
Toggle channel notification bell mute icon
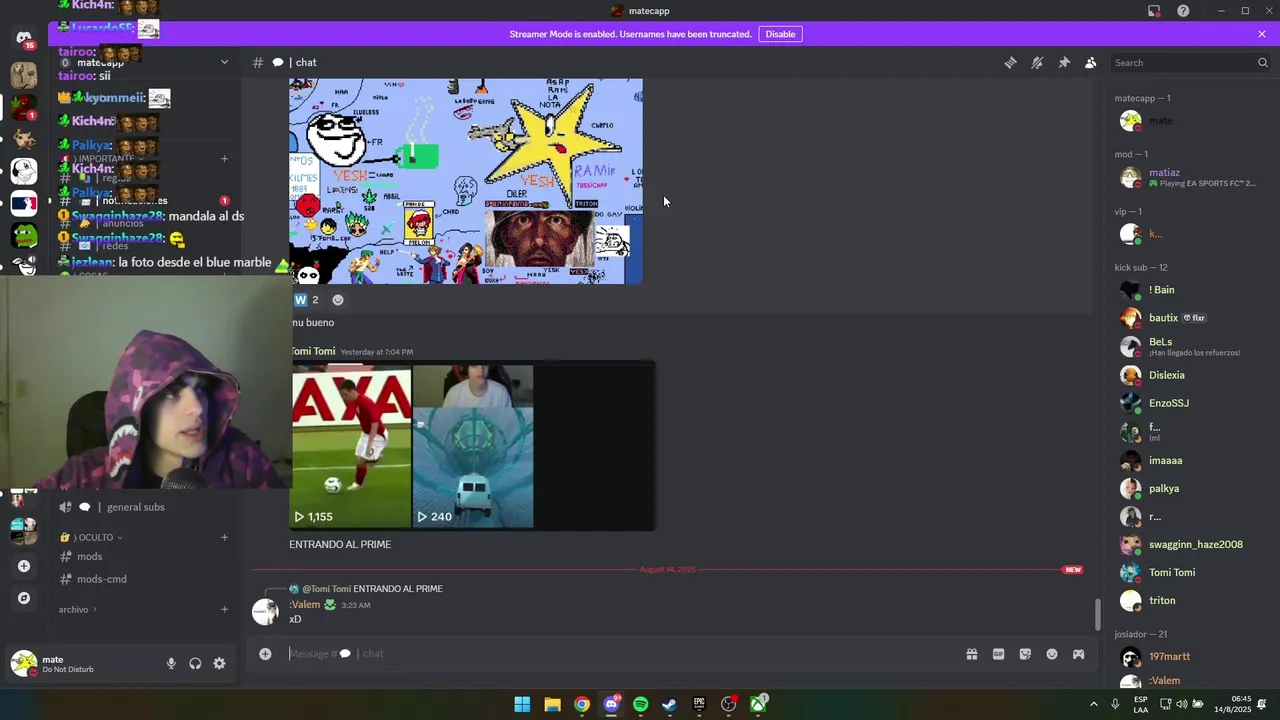click(x=1037, y=63)
